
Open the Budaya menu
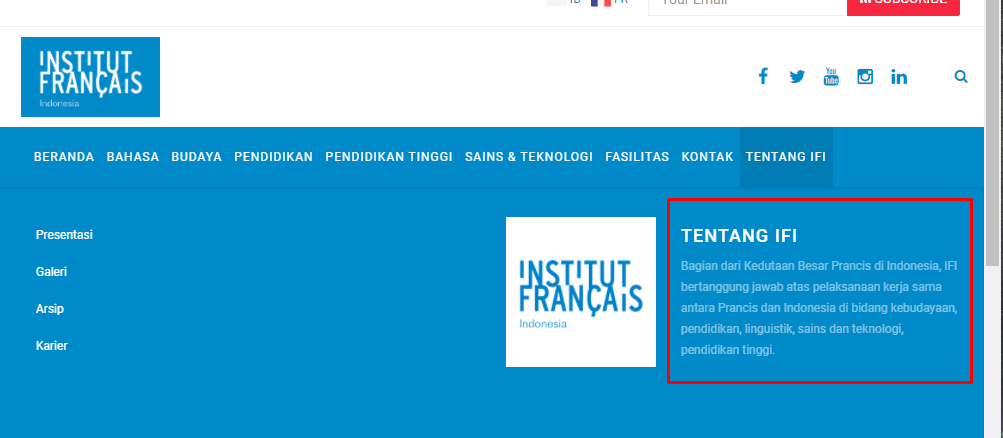point(196,157)
